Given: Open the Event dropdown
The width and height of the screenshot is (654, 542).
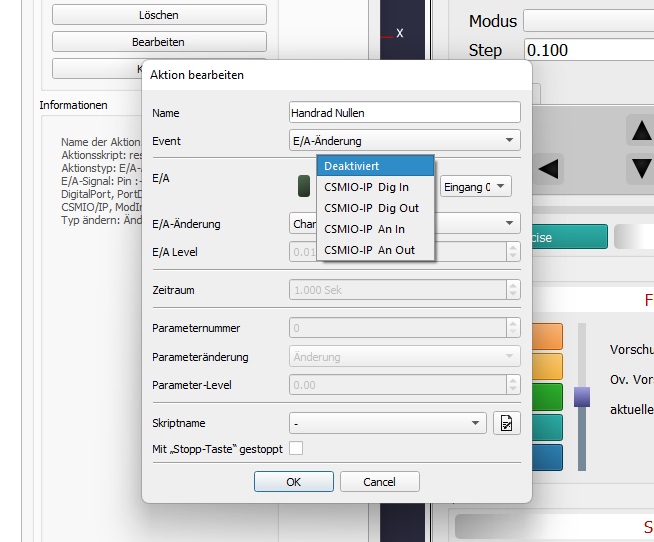Looking at the screenshot, I should click(404, 141).
